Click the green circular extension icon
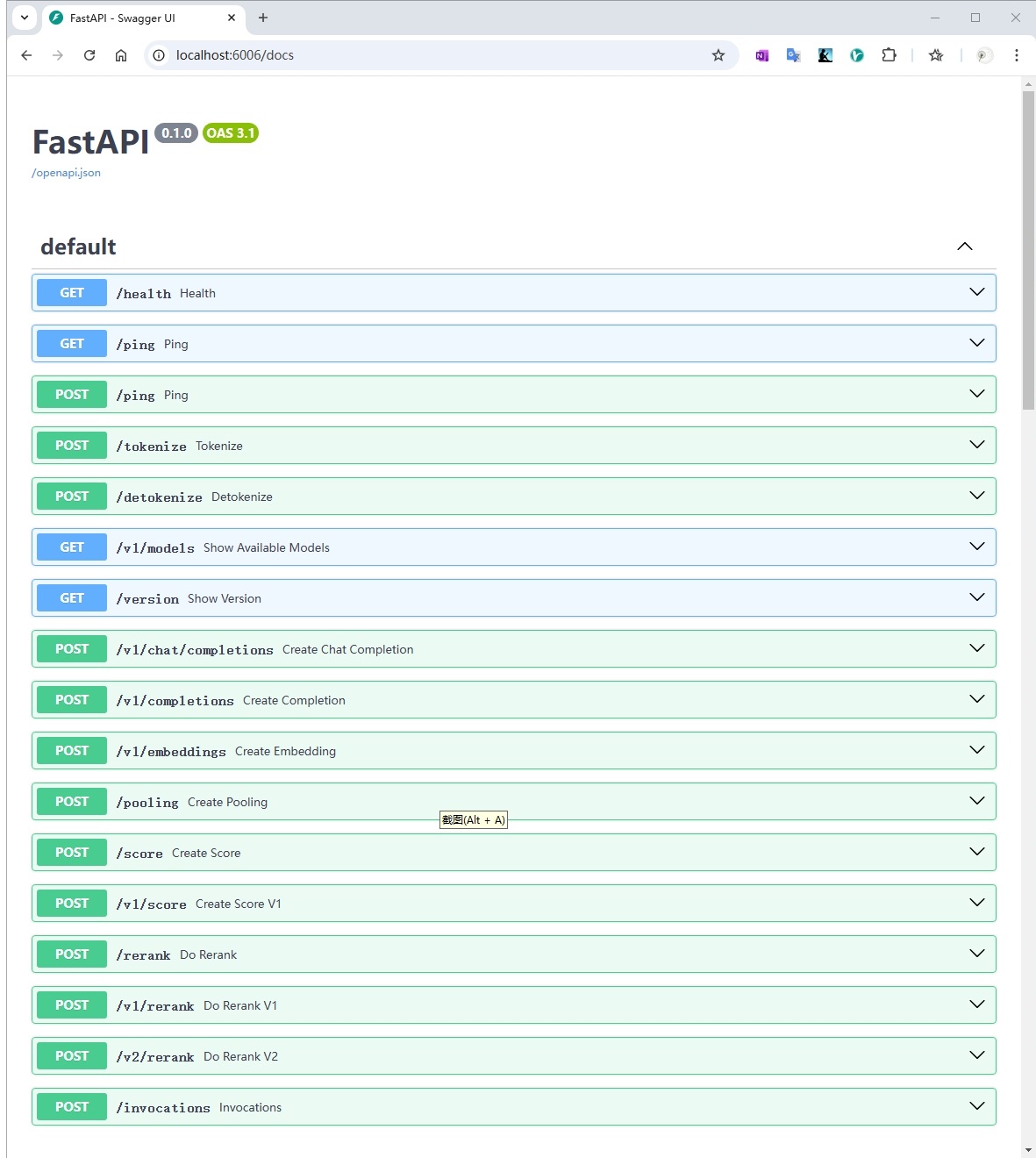 coord(857,55)
